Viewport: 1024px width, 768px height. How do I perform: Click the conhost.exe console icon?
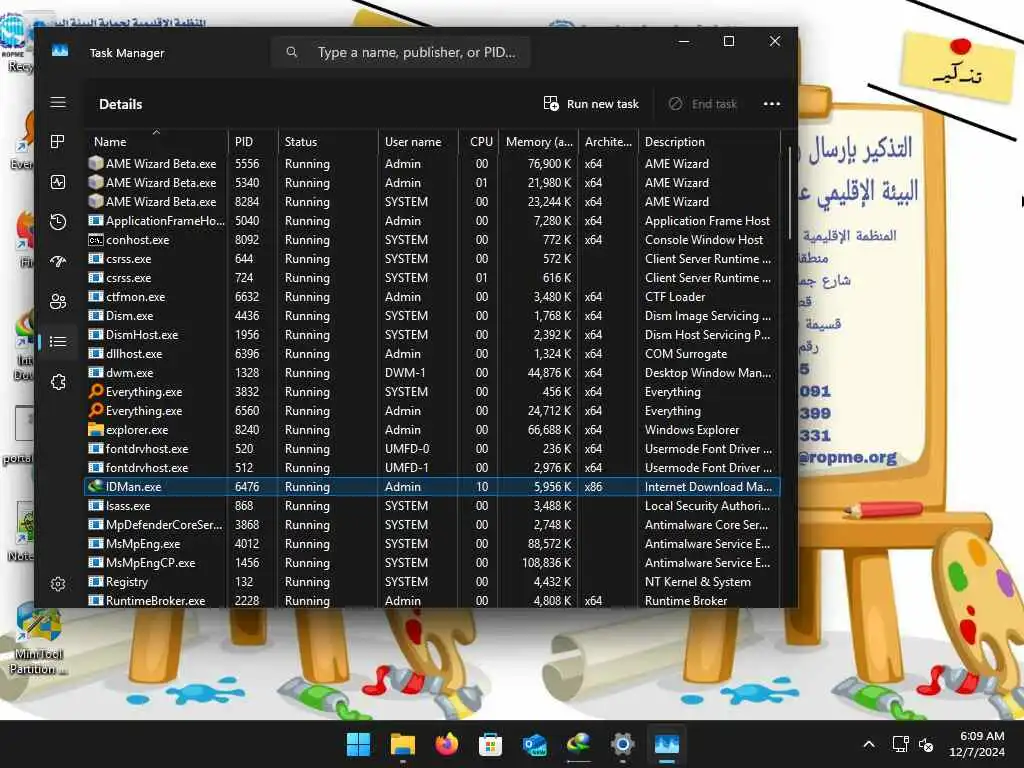click(x=96, y=240)
